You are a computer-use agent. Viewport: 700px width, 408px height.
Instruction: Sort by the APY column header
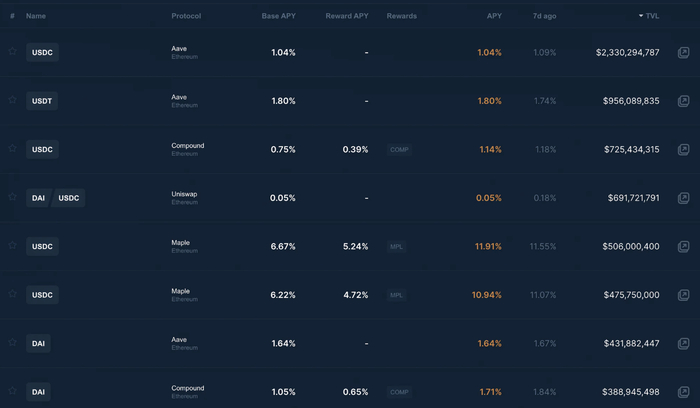point(494,16)
